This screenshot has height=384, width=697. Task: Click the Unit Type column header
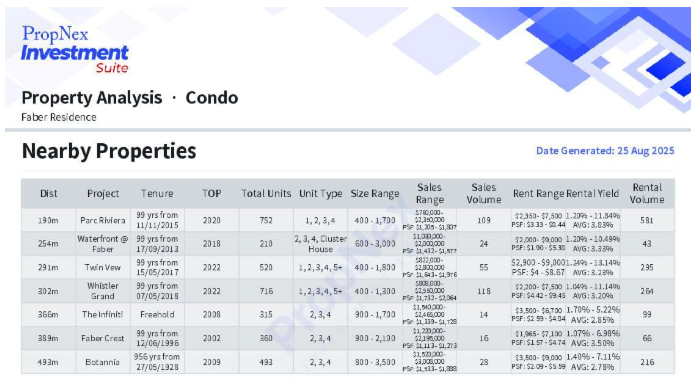(x=320, y=194)
